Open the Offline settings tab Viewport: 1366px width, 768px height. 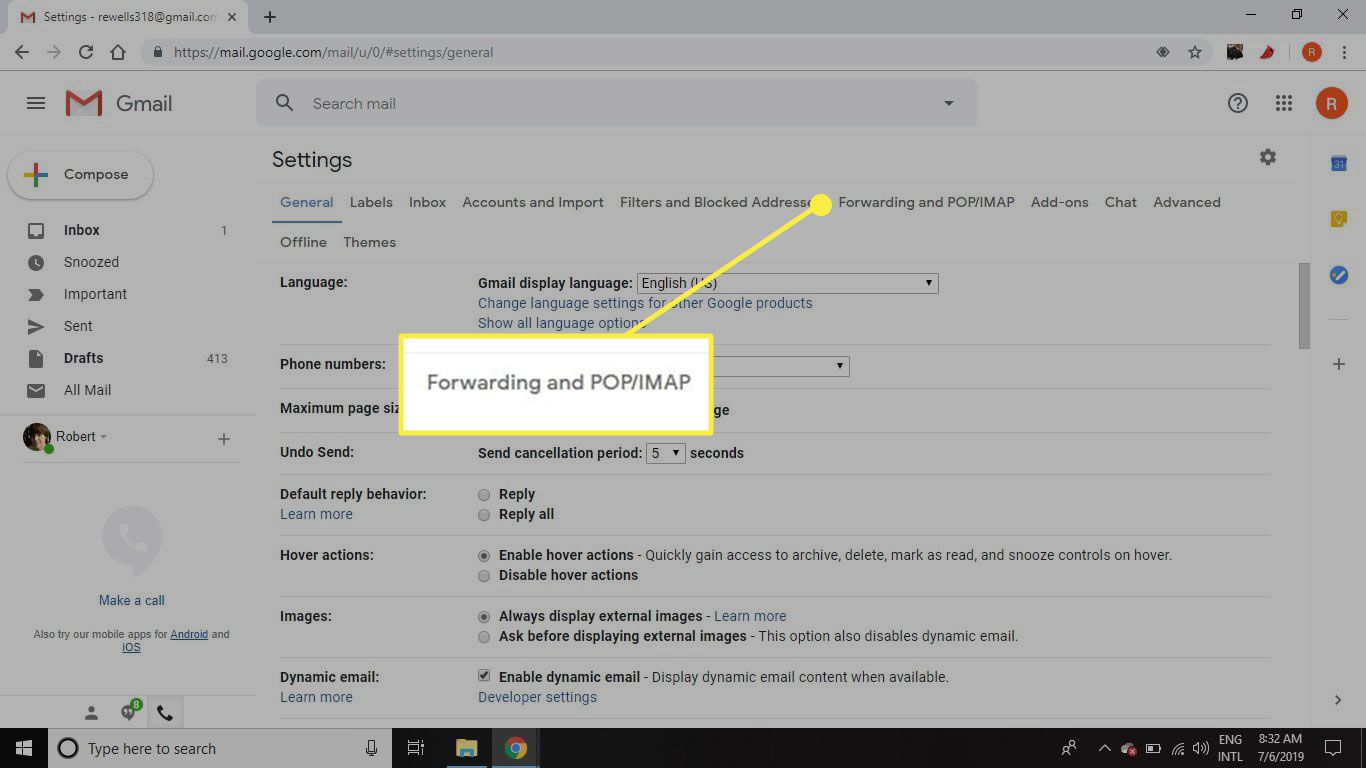point(303,242)
